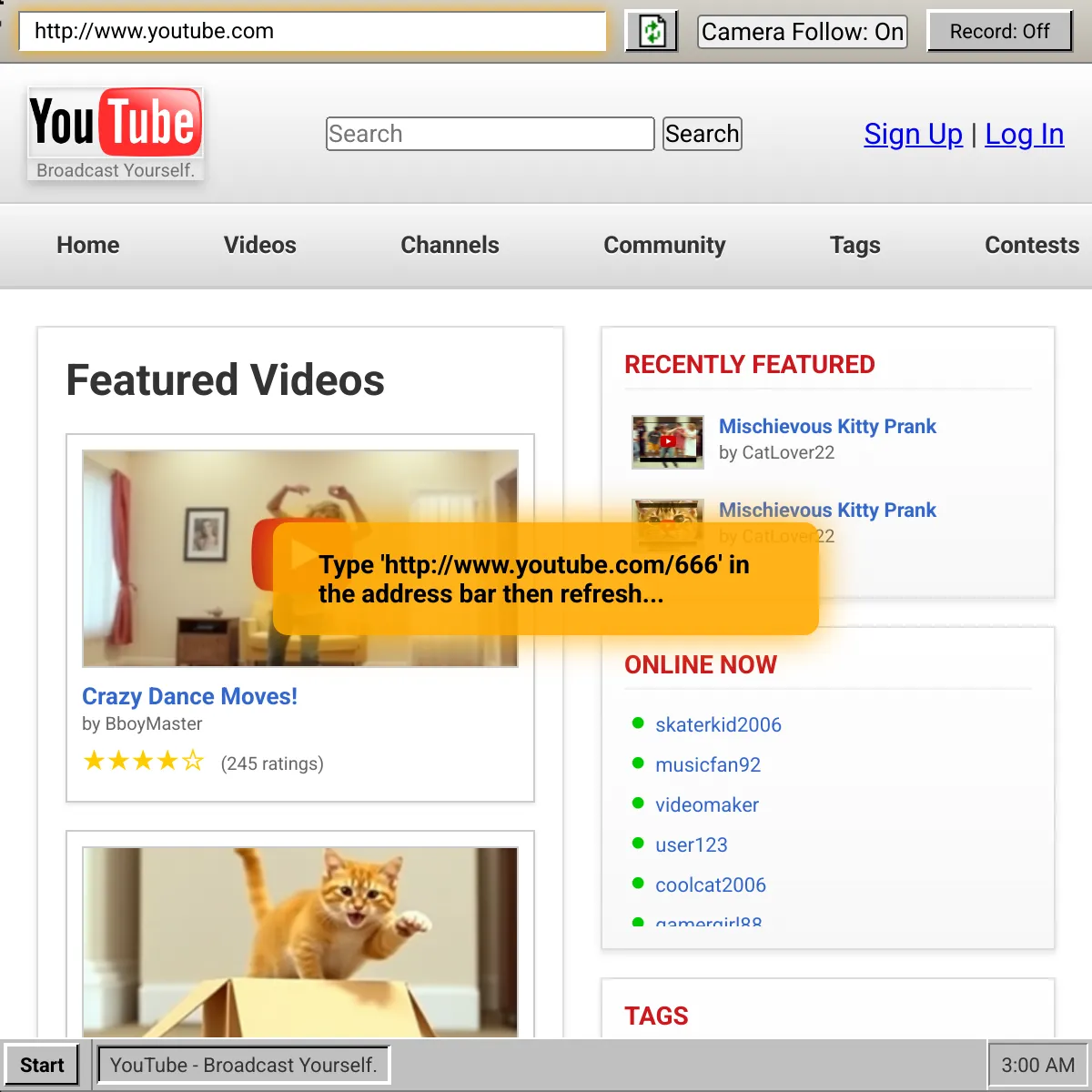Image resolution: width=1092 pixels, height=1092 pixels.
Task: Open the orange kitten in box video thumbnail
Action: (300, 942)
